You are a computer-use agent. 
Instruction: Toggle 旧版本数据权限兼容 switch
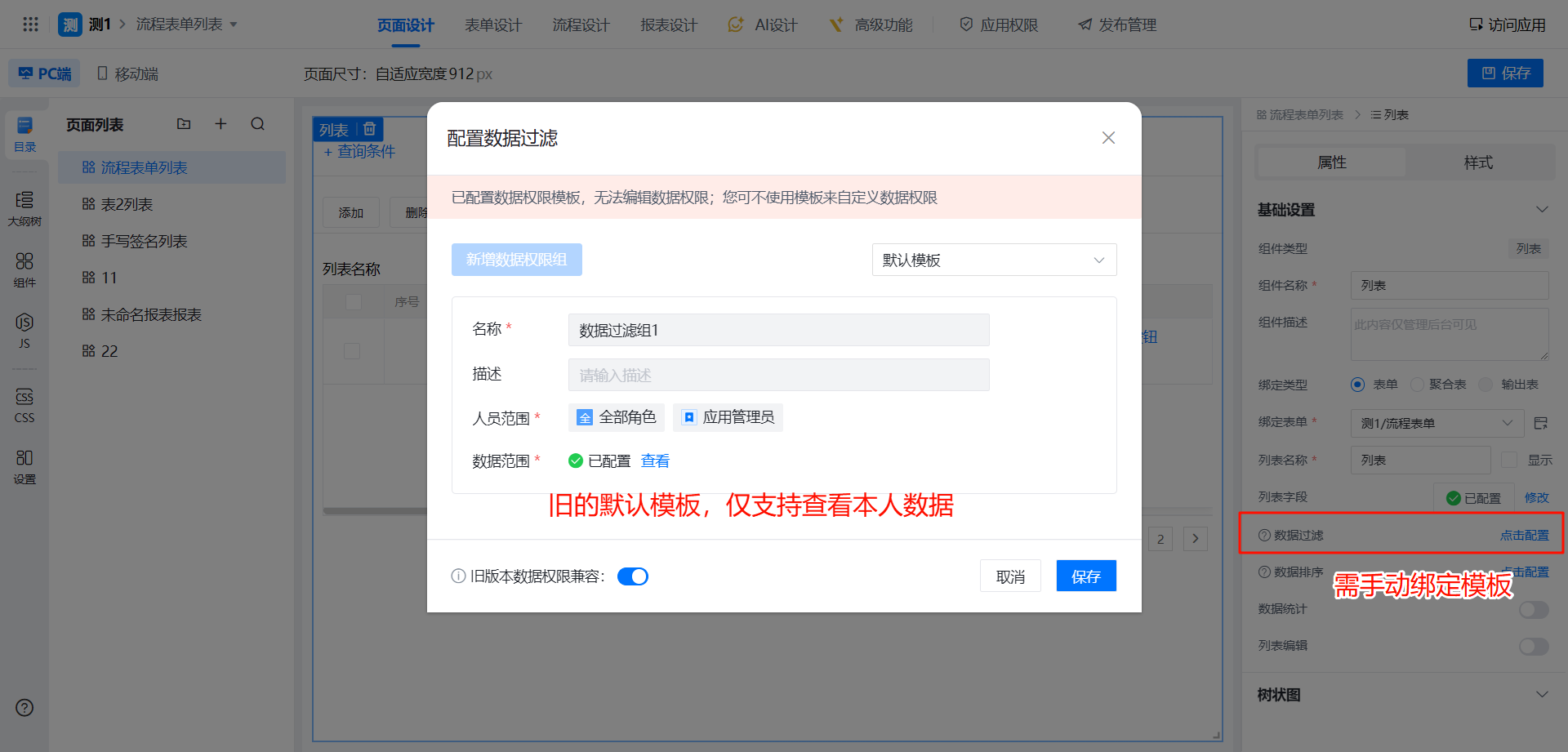(632, 577)
